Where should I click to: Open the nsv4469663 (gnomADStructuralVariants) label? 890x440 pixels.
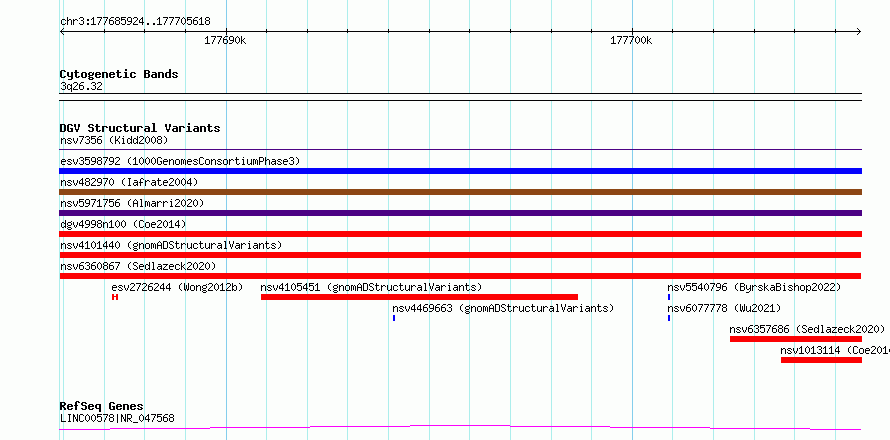coord(503,308)
